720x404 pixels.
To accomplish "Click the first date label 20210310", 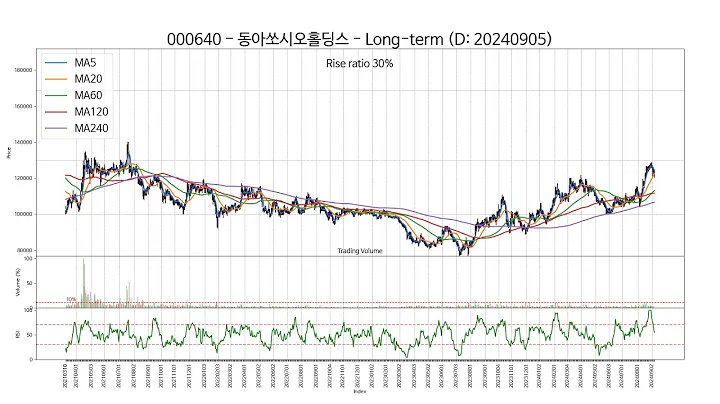I will [65, 376].
